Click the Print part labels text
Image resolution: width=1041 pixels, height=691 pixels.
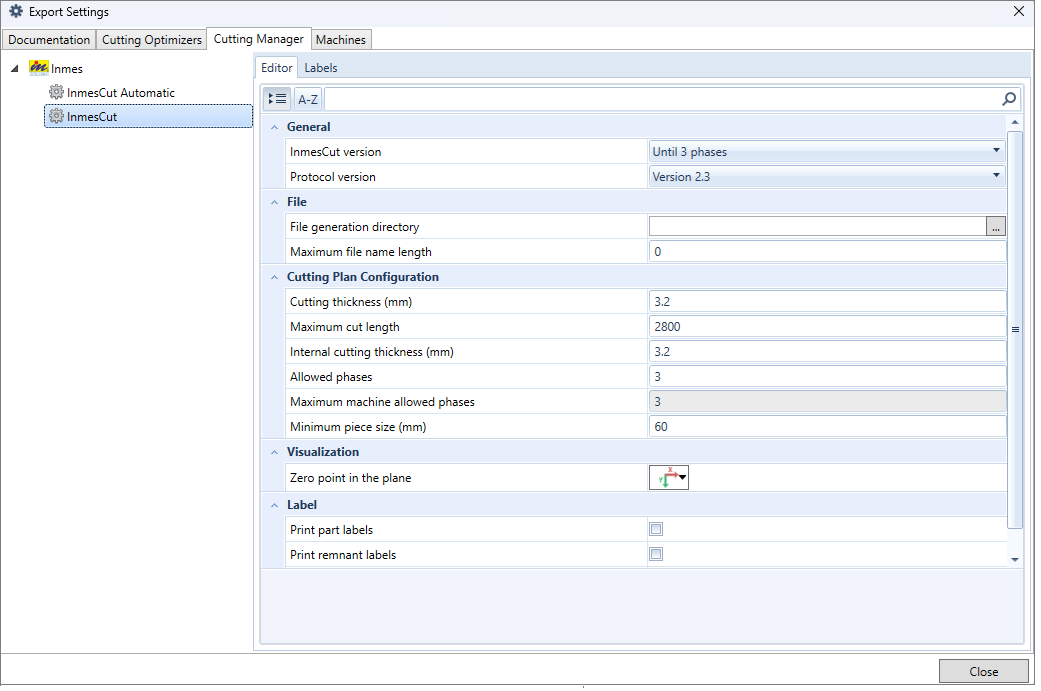tap(331, 530)
